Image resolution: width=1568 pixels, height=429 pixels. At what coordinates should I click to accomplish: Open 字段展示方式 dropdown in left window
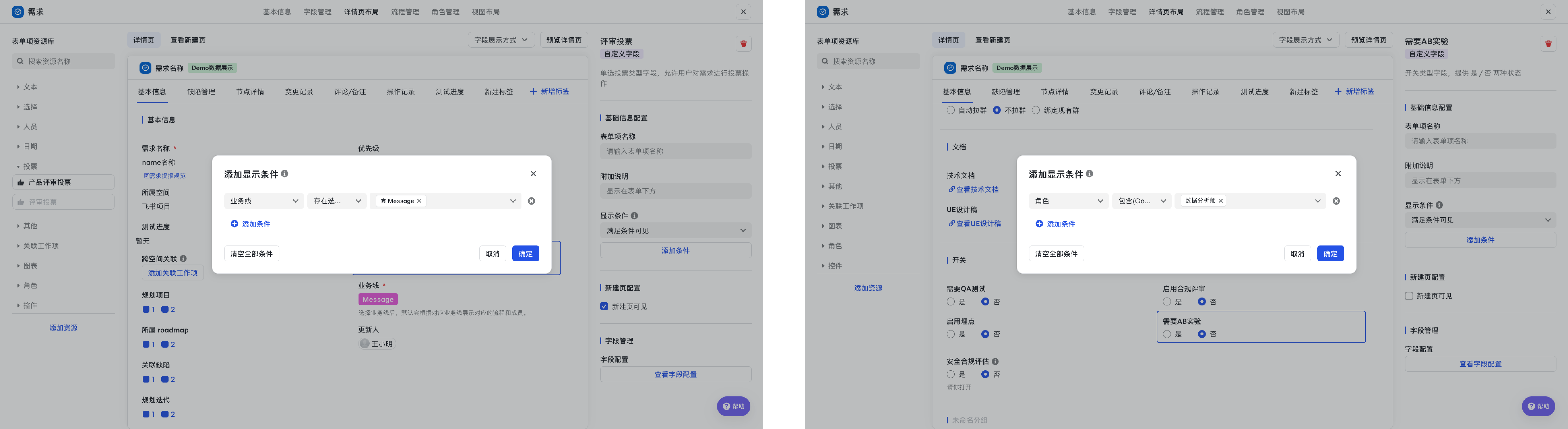click(501, 40)
